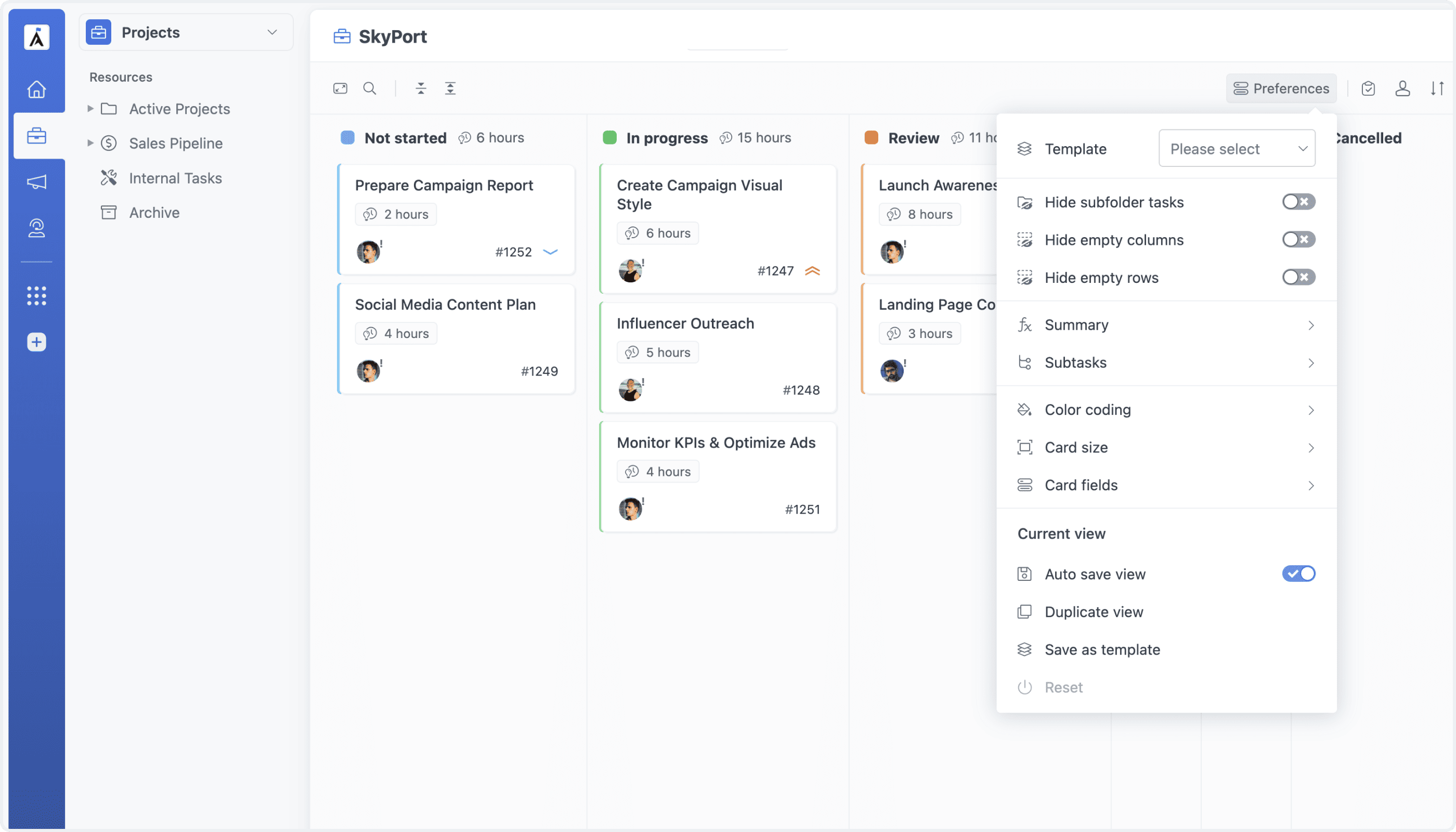Open the Home sidebar icon
Viewport: 1456px width, 832px height.
36,89
